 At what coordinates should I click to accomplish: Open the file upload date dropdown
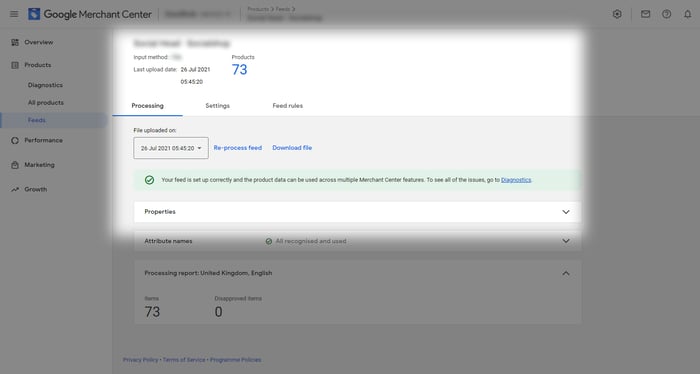click(171, 148)
